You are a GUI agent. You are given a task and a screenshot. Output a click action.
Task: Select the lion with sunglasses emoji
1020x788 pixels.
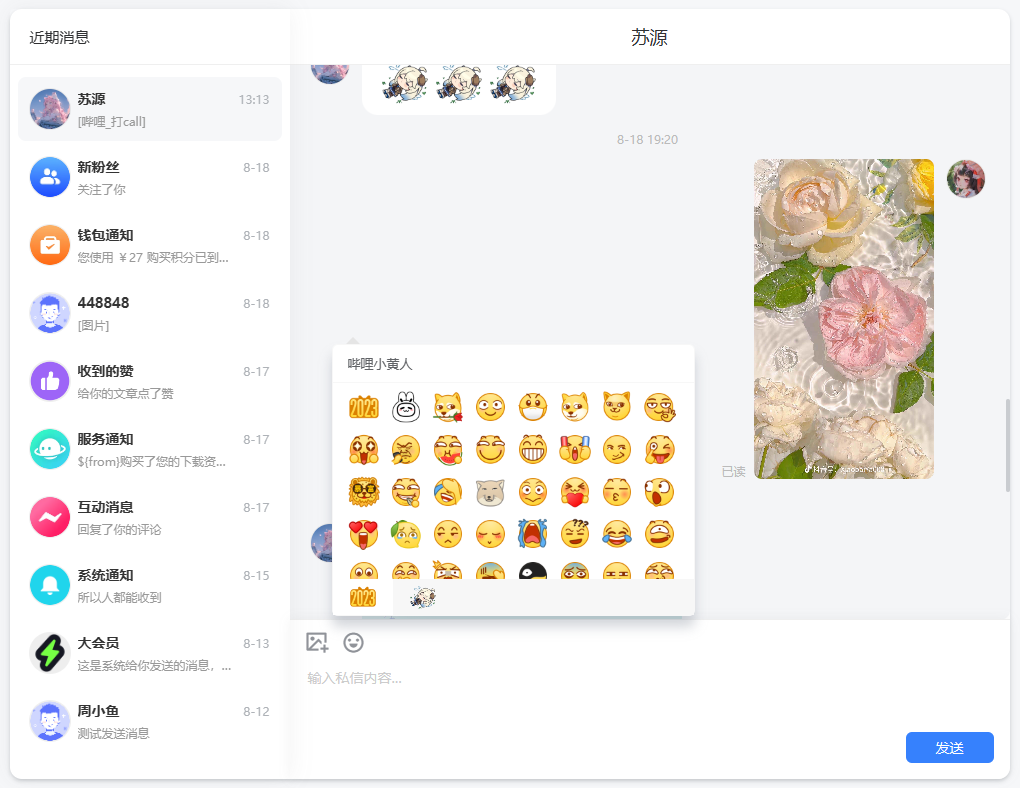(364, 492)
